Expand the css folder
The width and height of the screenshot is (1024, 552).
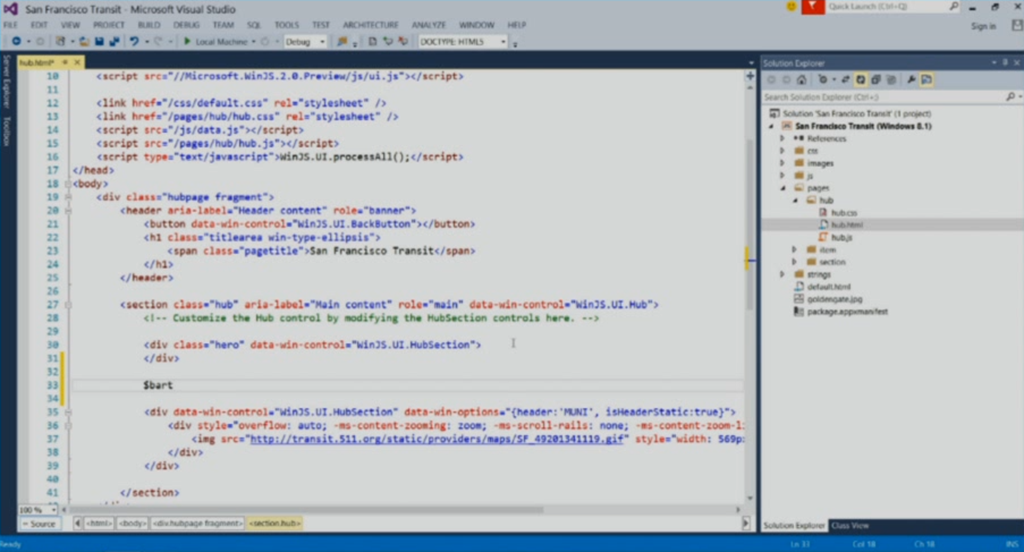782,151
